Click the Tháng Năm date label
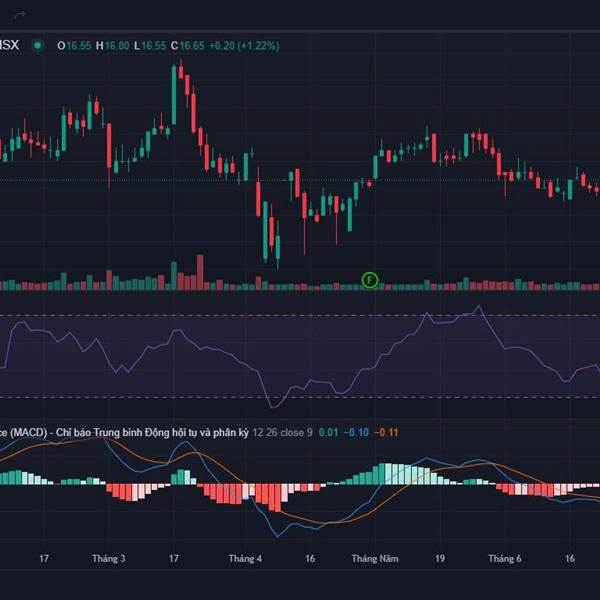Image resolution: width=600 pixels, height=600 pixels. [x=375, y=558]
